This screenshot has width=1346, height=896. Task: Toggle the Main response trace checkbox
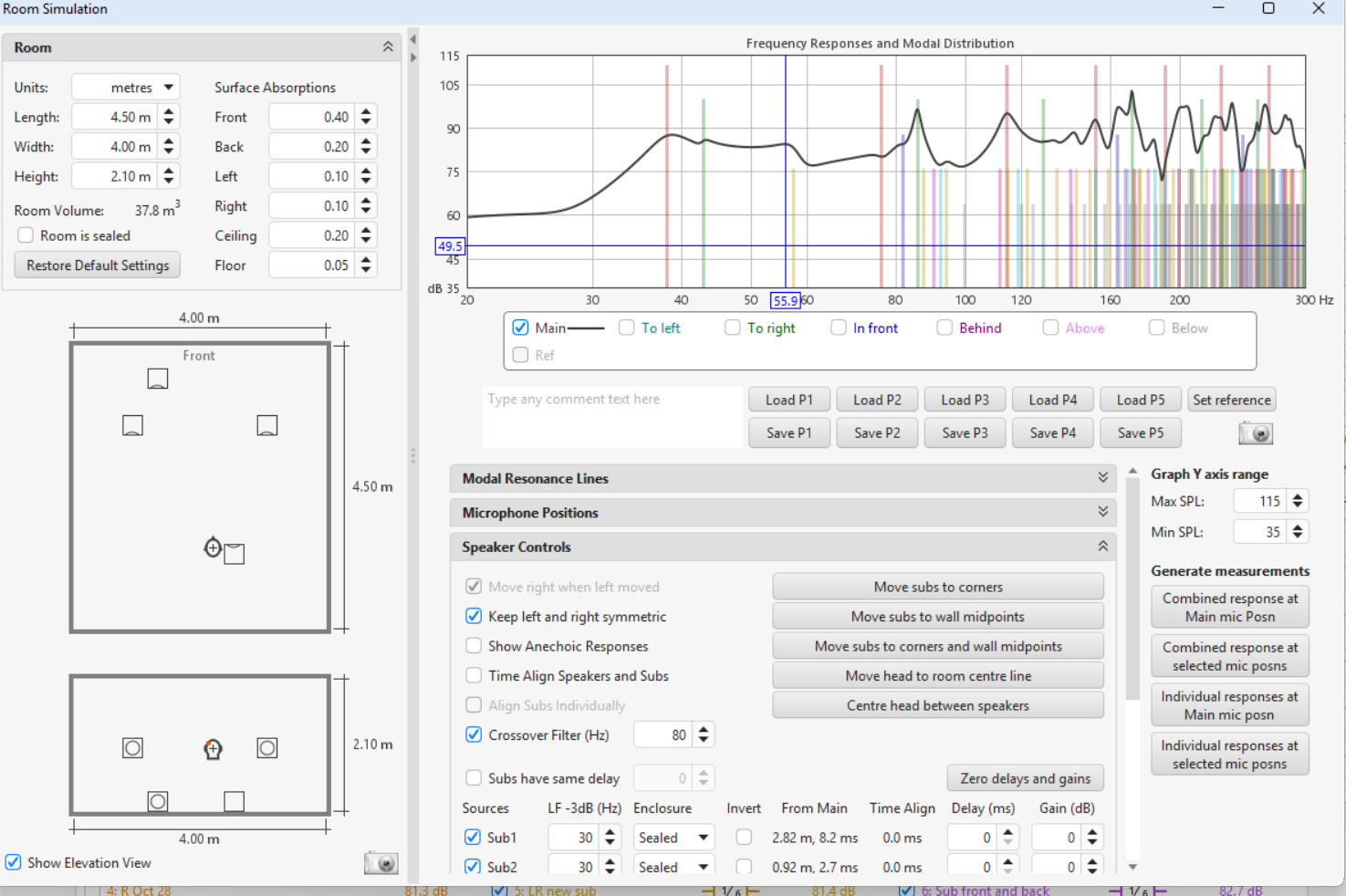pos(521,328)
